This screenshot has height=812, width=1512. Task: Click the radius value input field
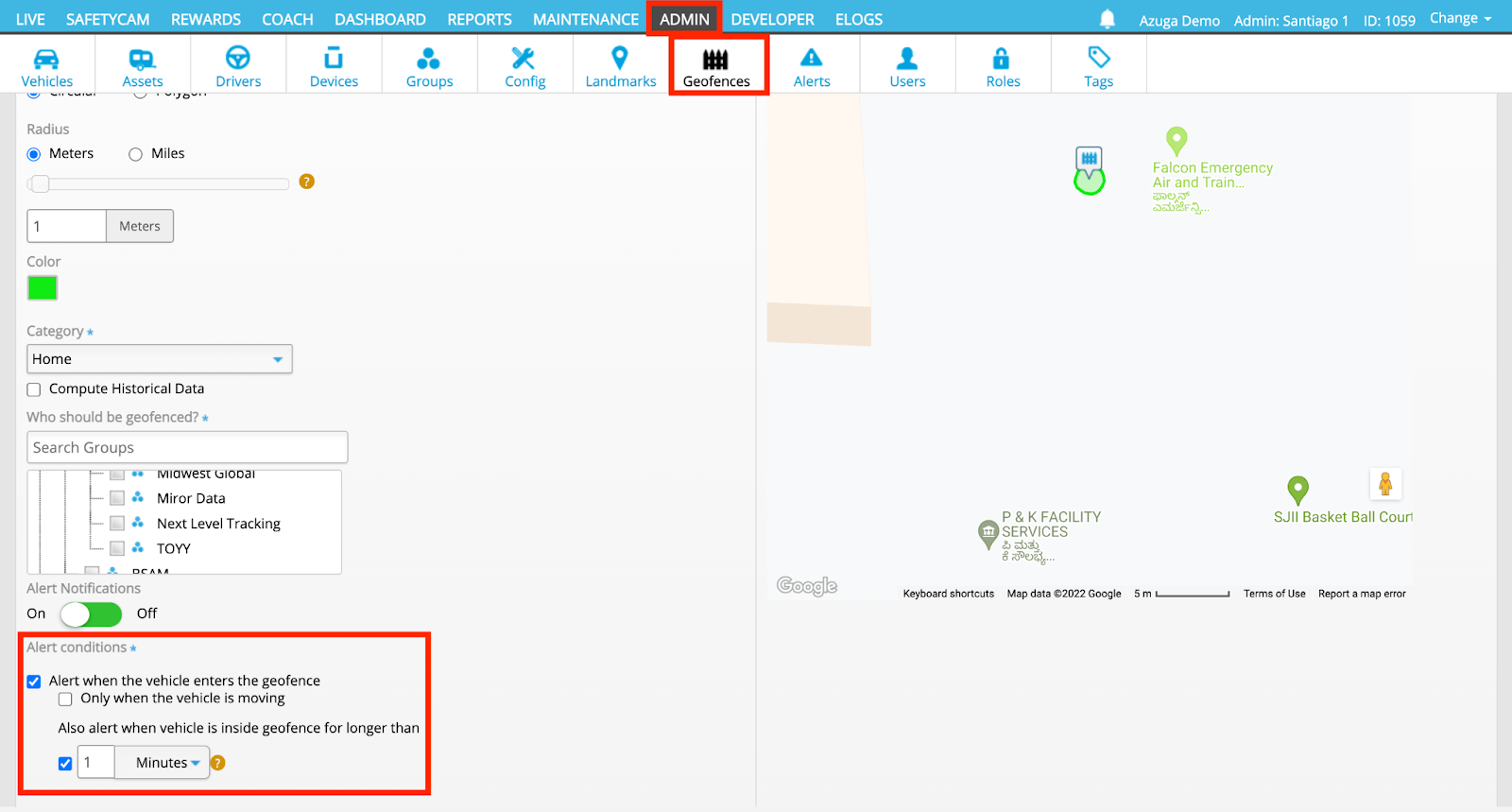(x=66, y=226)
